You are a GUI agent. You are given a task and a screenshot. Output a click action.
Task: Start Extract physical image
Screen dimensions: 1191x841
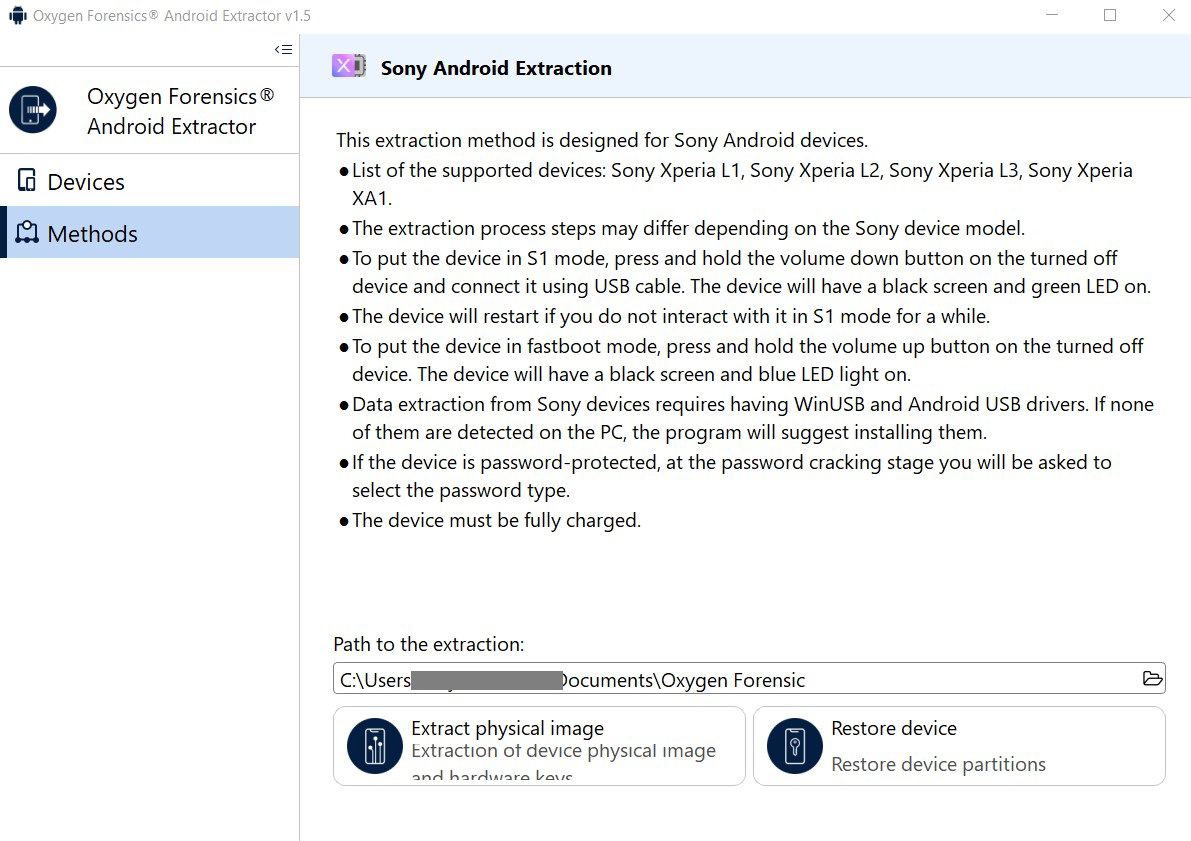pos(539,746)
